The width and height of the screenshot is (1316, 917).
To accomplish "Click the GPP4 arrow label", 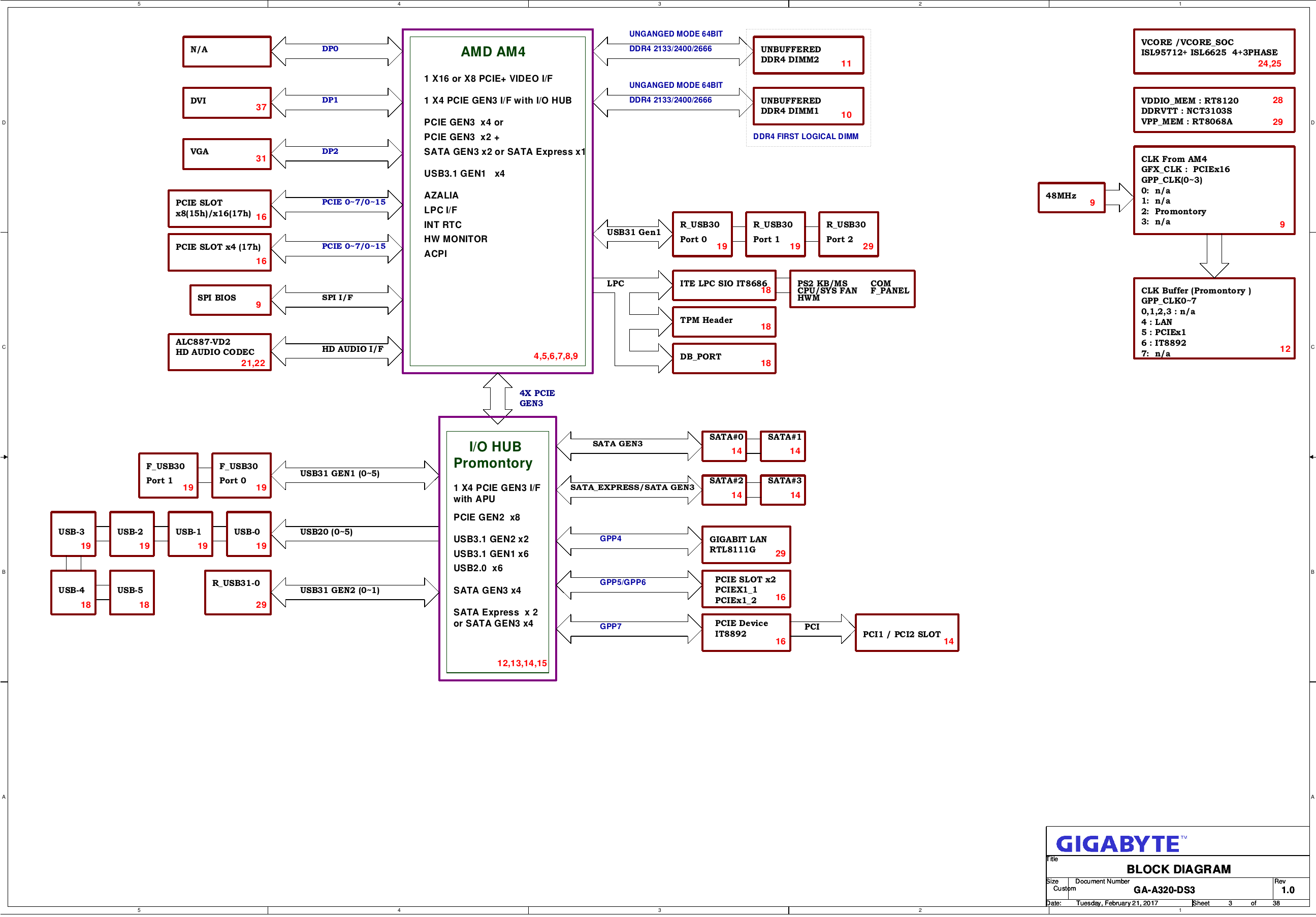I will click(x=611, y=539).
